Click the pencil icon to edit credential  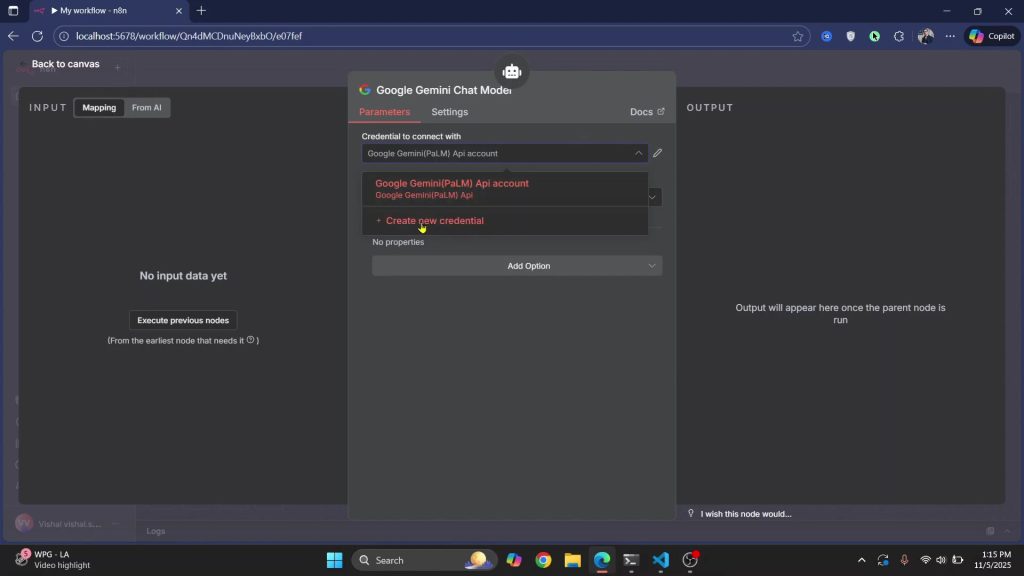point(657,153)
